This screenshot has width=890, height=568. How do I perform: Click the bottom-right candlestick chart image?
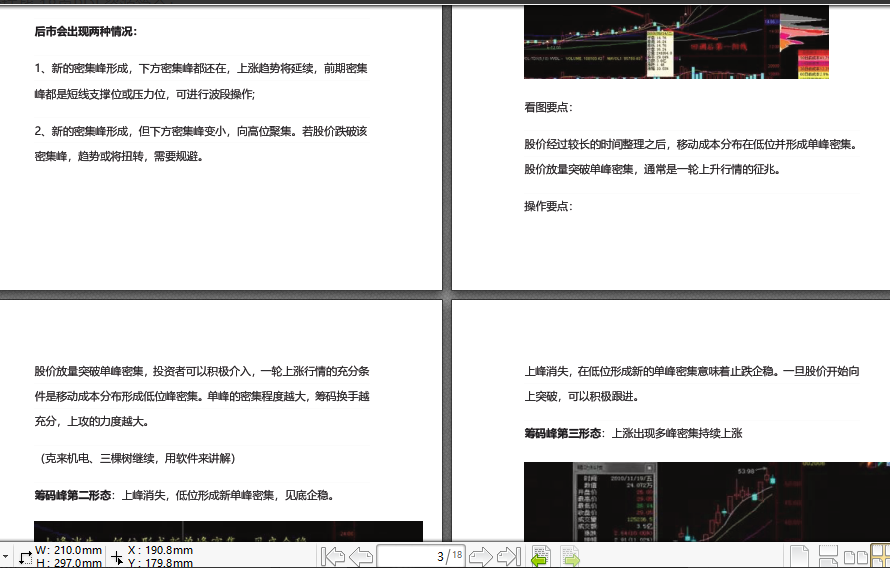[x=707, y=502]
